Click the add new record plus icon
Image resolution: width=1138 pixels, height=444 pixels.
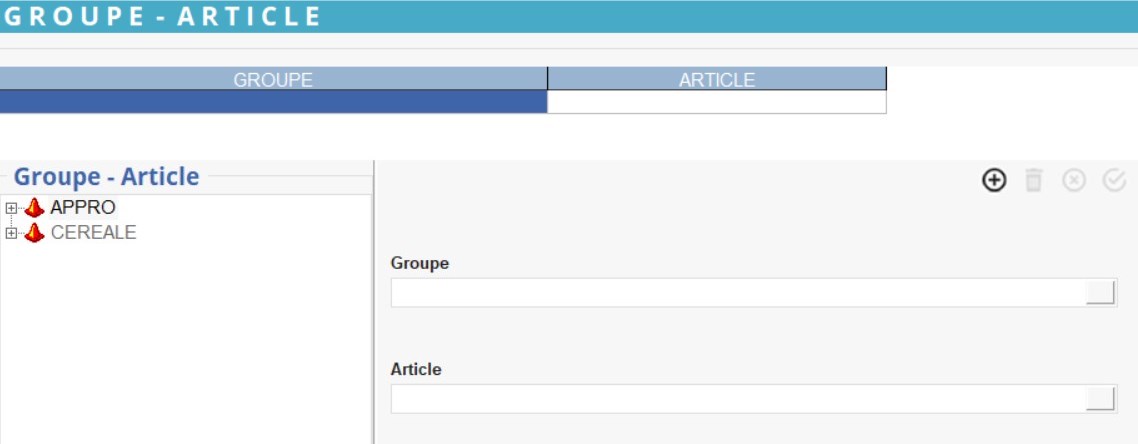tap(993, 180)
